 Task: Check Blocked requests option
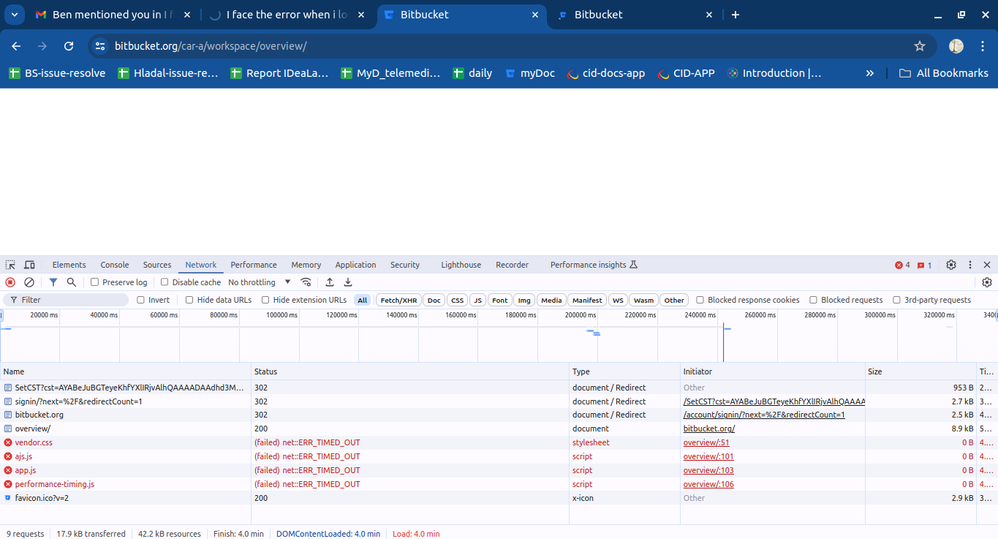click(x=813, y=300)
